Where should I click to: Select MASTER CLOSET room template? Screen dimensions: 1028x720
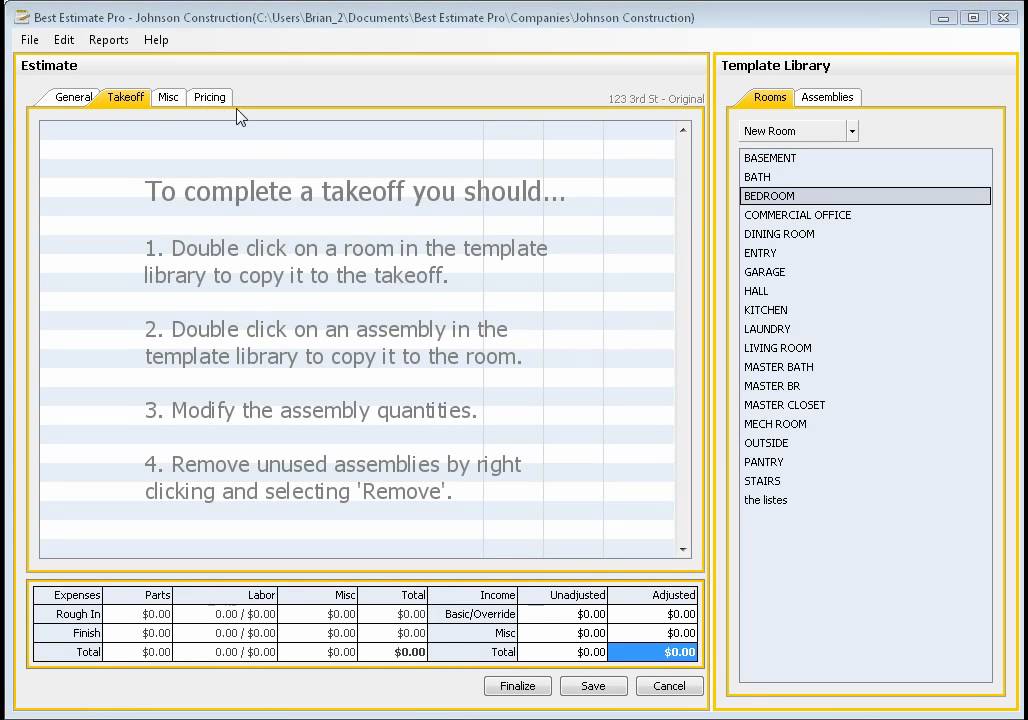coord(865,405)
